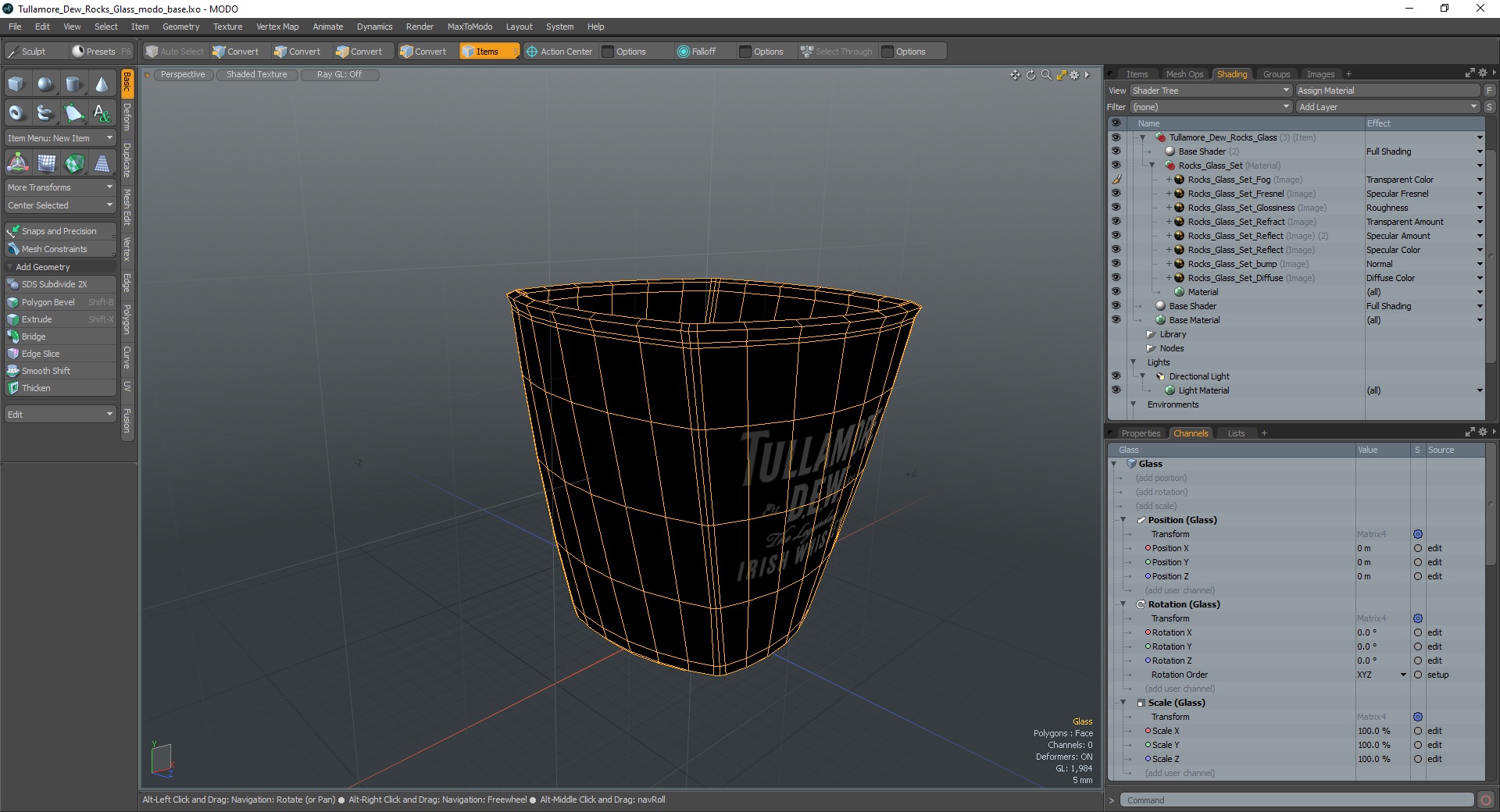Screen dimensions: 1500x812
Task: Open the Center Selected dropdown
Action: click(60, 205)
